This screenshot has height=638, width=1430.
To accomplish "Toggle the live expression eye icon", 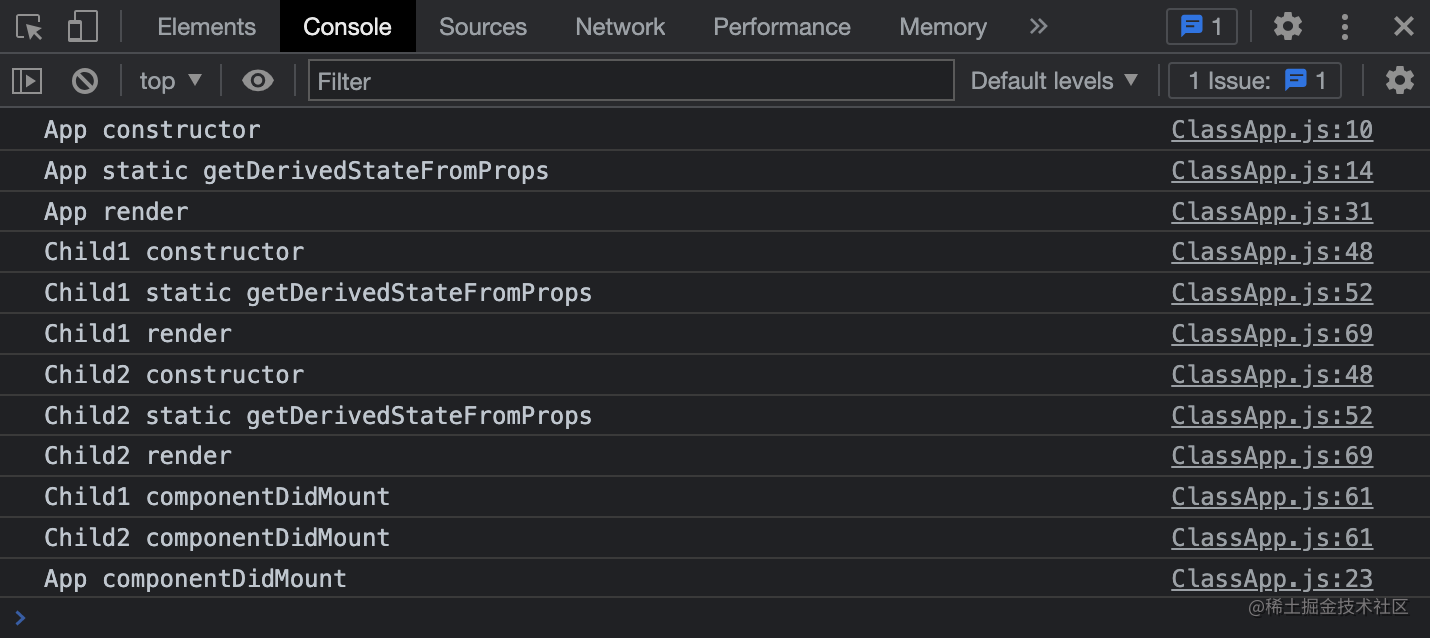I will tap(258, 81).
